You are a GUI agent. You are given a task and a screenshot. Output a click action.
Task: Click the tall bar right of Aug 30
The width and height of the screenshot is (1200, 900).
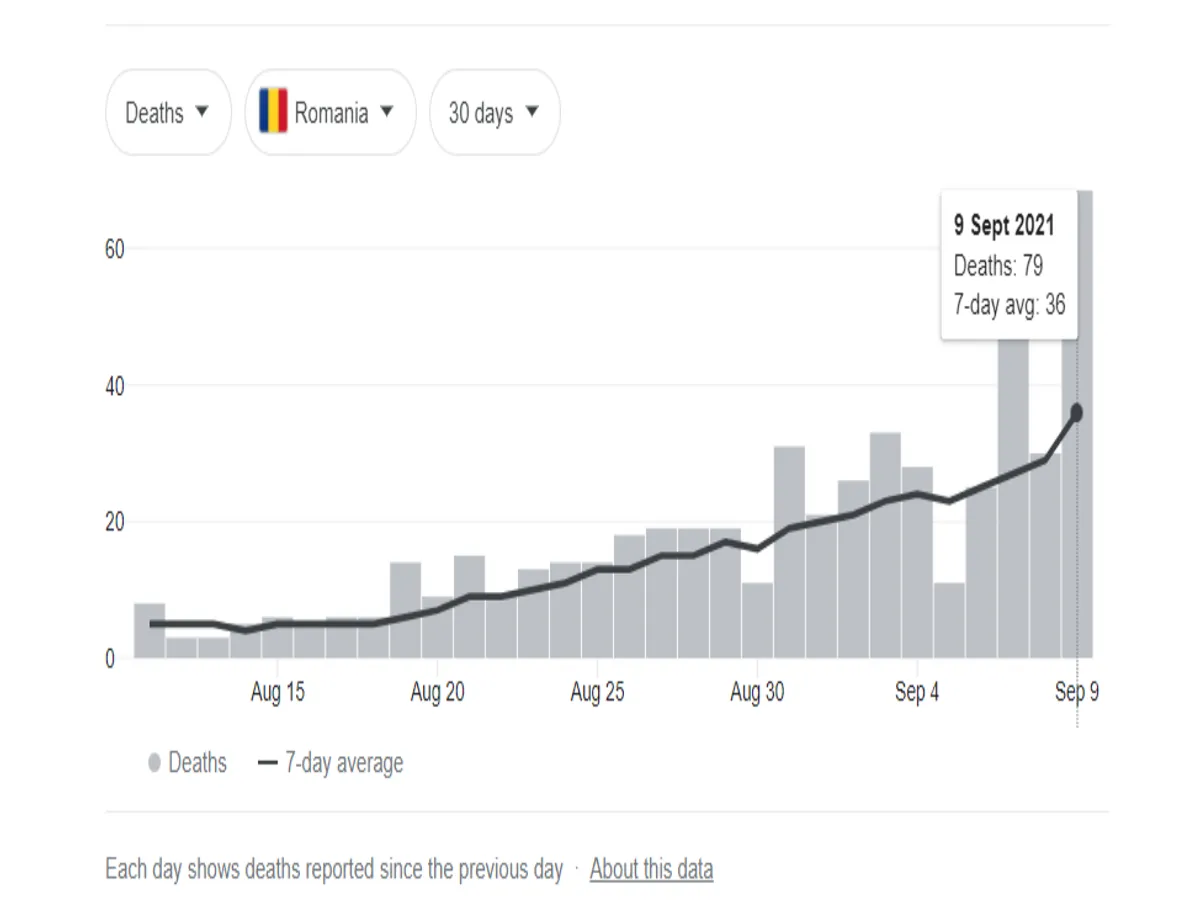coord(789,552)
